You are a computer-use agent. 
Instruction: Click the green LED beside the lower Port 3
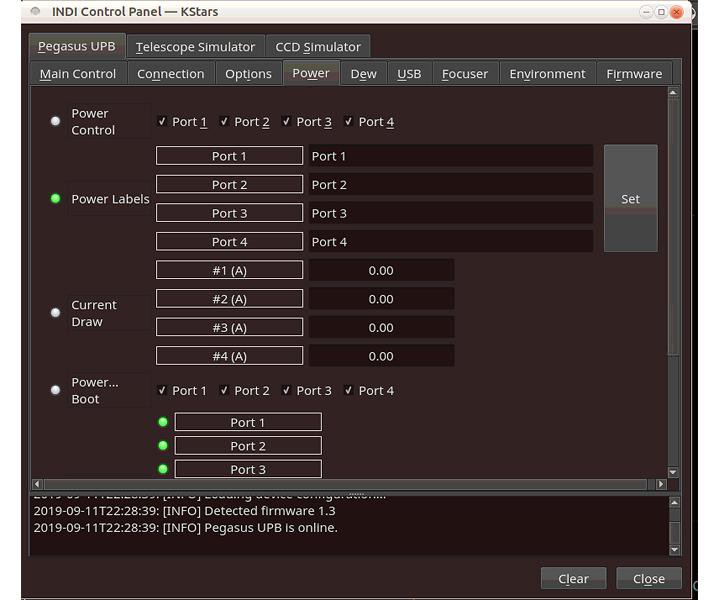pos(163,469)
